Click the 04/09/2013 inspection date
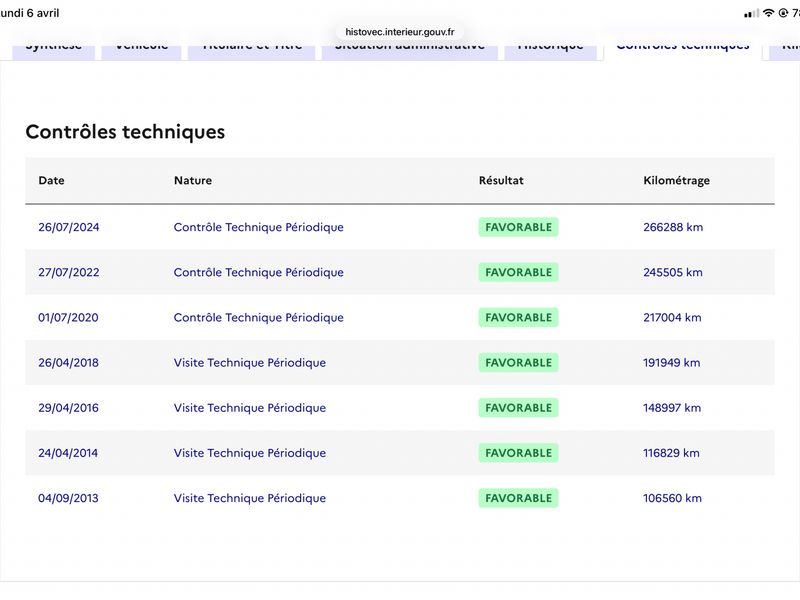The image size is (800, 600). point(69,498)
